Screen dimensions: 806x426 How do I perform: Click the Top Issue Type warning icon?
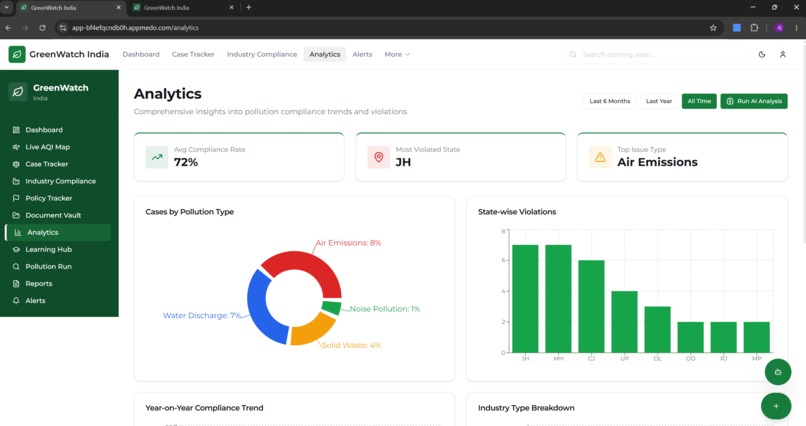coord(600,157)
